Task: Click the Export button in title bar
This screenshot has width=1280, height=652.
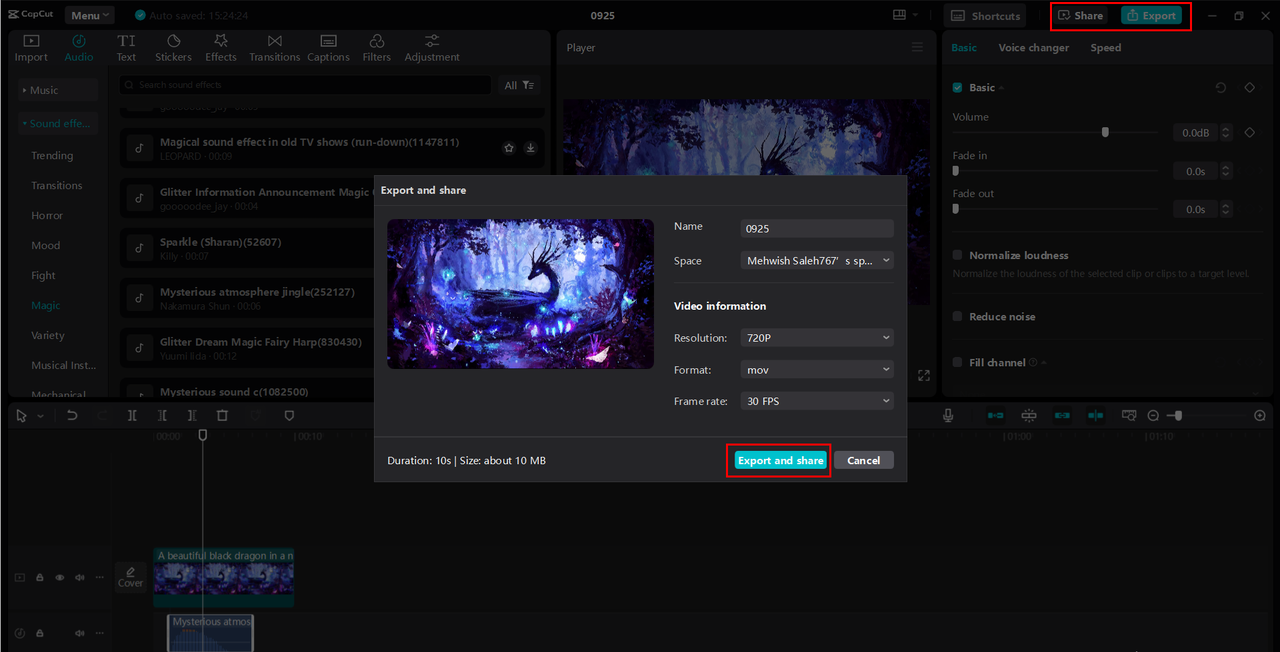Action: 1151,15
